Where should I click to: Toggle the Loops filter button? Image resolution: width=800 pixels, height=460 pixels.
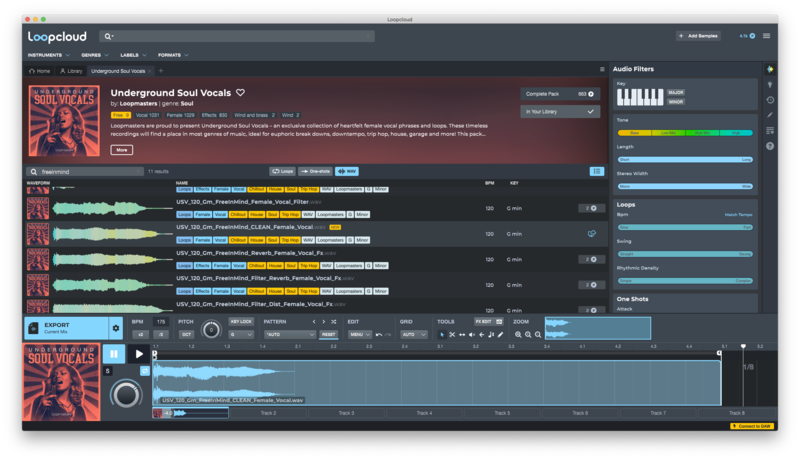[282, 171]
